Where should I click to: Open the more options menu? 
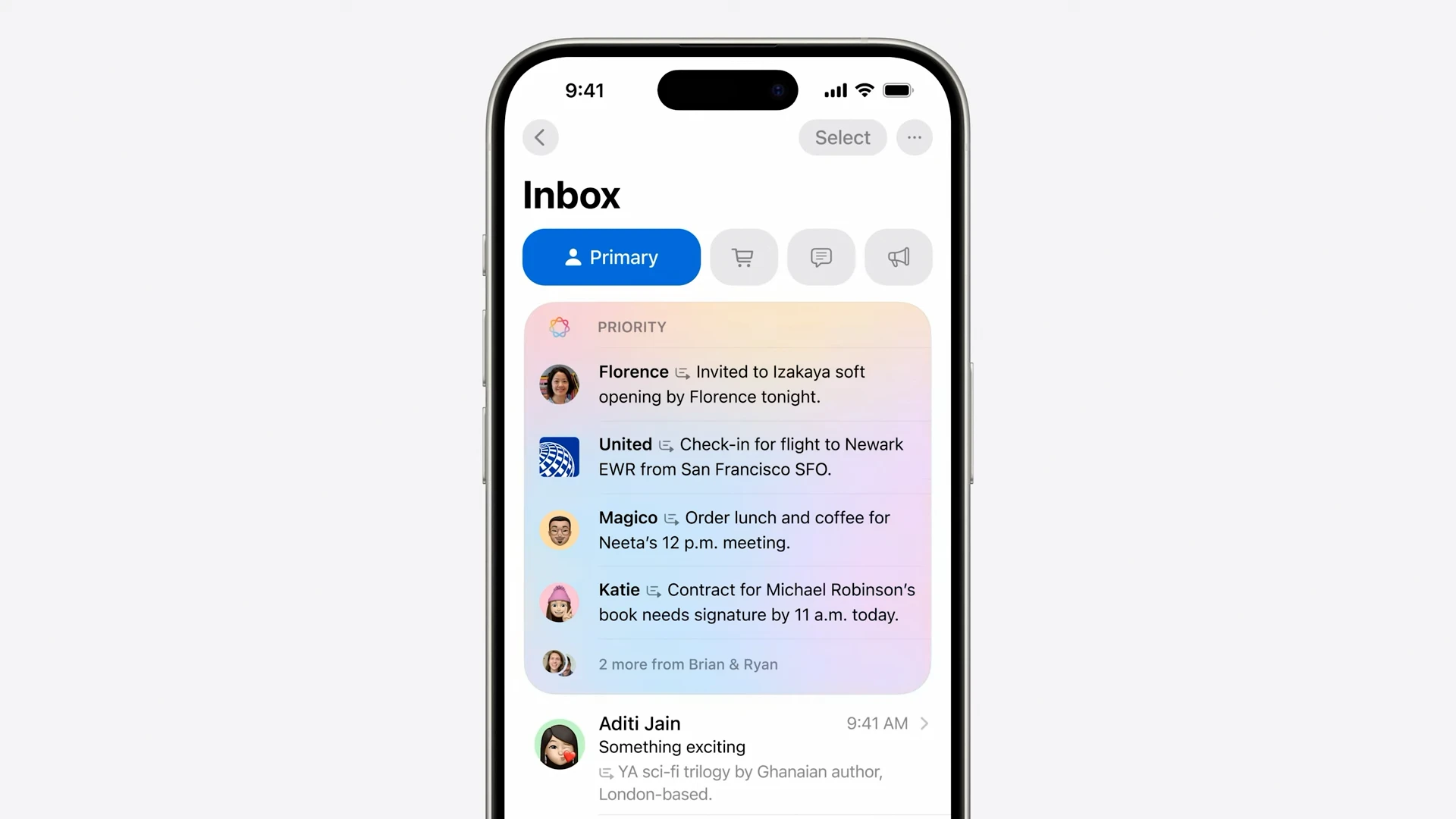(914, 138)
